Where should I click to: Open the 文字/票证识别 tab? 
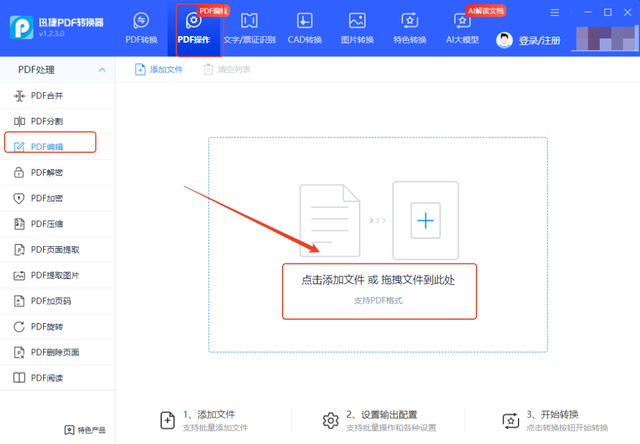pyautogui.click(x=249, y=28)
